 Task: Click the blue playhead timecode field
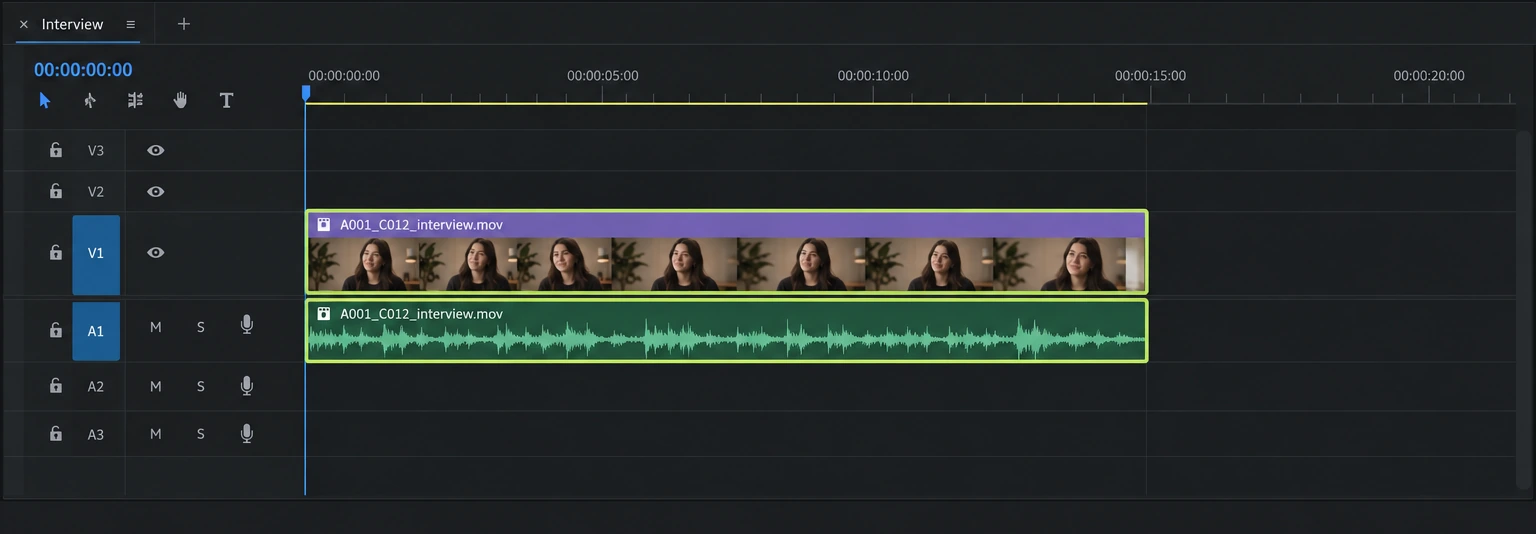click(83, 70)
